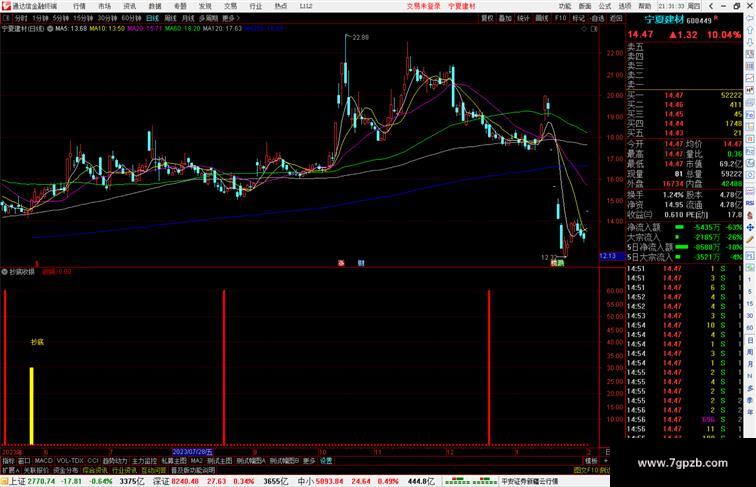Click the panel icon at chart top-right corner
Viewport: 756px width, 487px height.
(x=594, y=29)
